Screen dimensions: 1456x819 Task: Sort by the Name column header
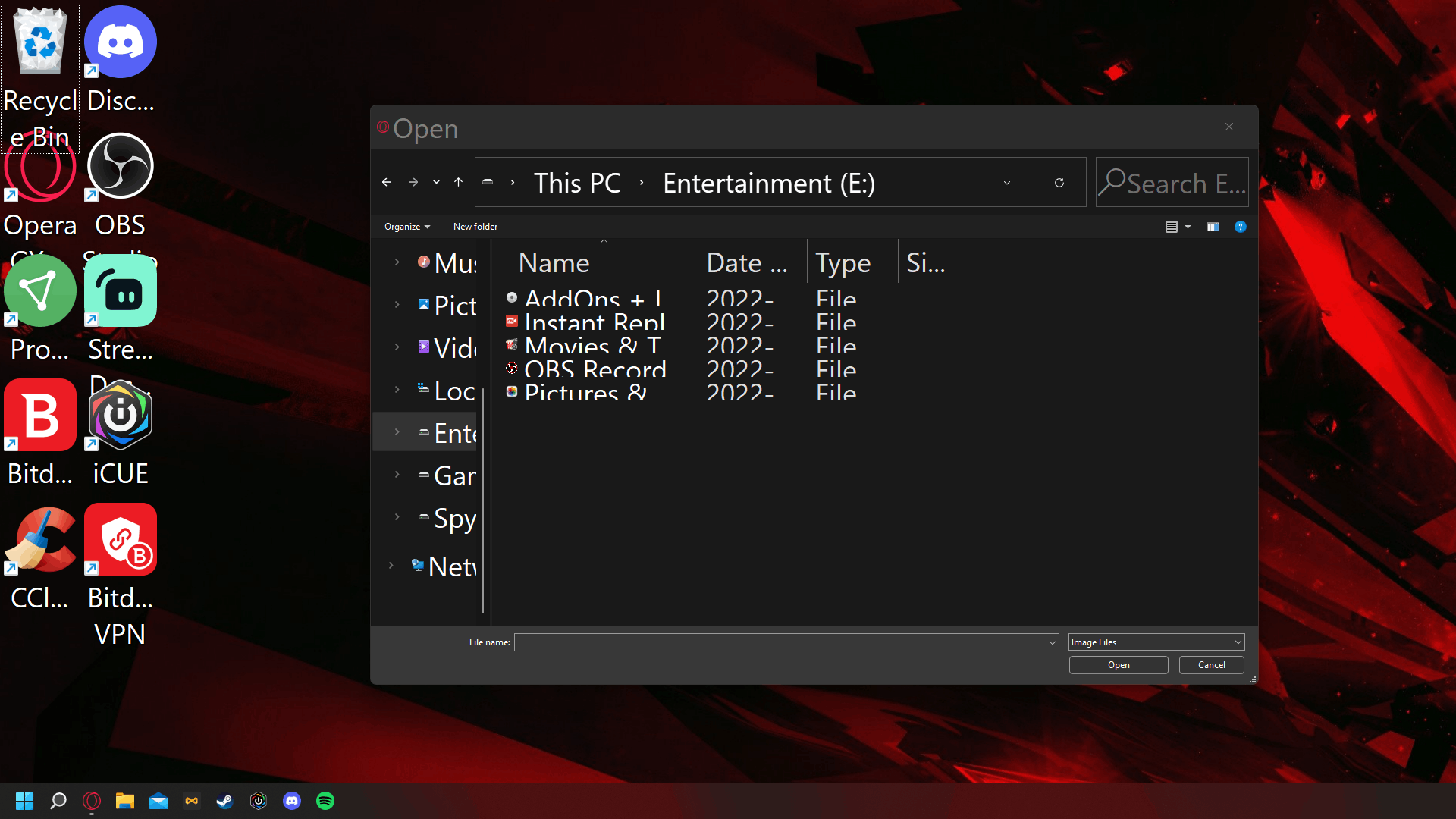click(x=554, y=263)
